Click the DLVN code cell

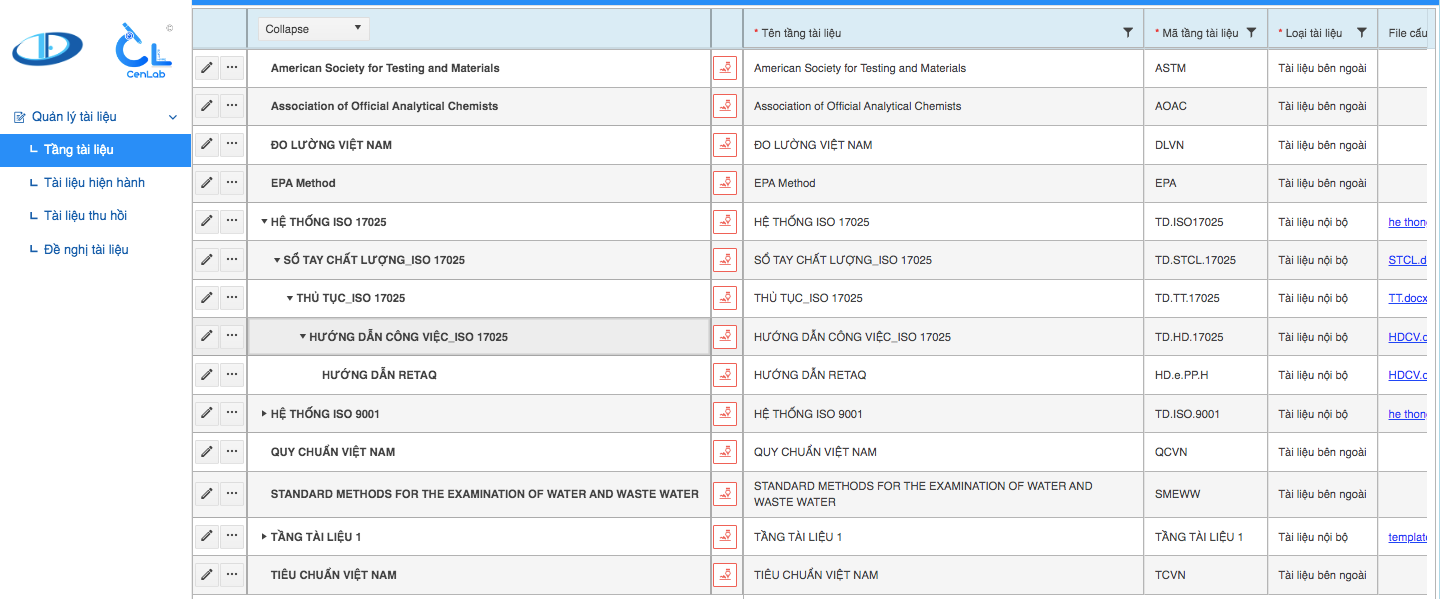pos(1205,145)
